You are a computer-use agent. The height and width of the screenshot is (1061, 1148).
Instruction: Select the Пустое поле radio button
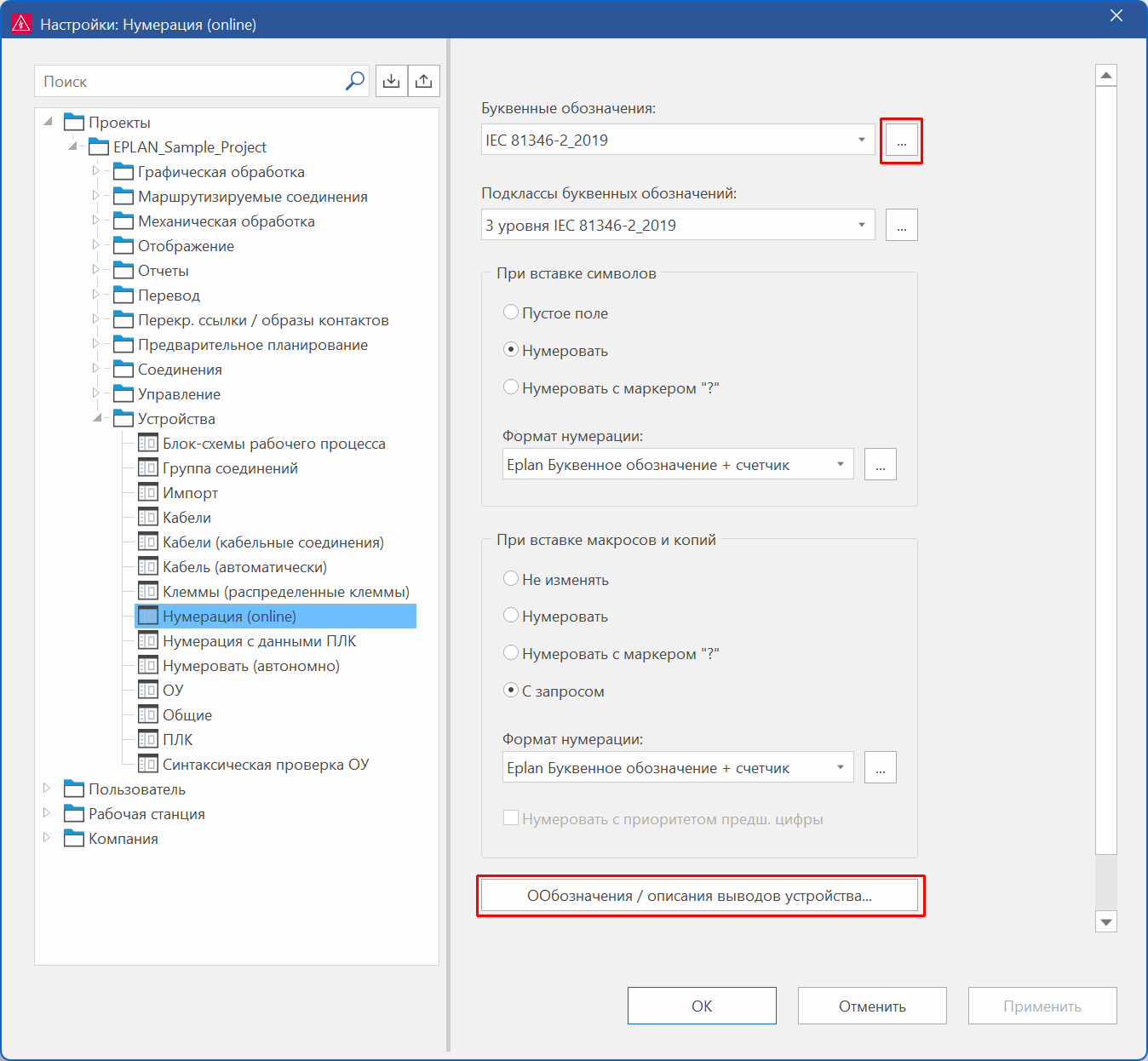click(x=511, y=313)
